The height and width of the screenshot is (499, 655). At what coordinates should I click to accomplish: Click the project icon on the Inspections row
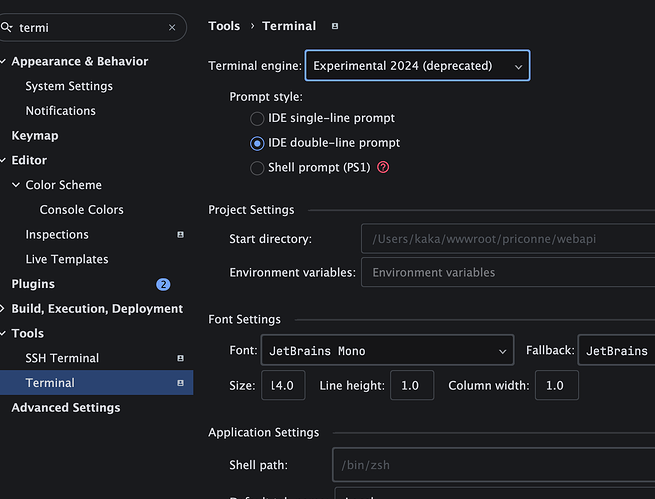pos(180,235)
